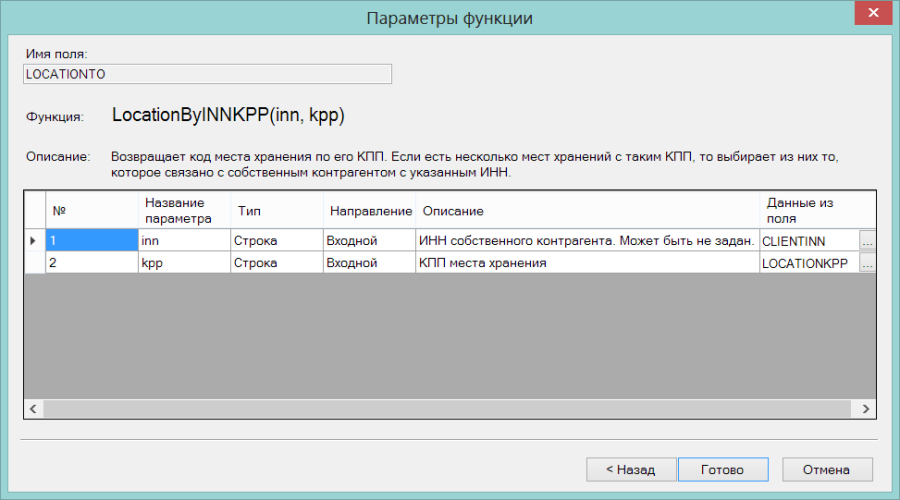
Task: Click the horizontal scrollbar track
Action: 449,409
